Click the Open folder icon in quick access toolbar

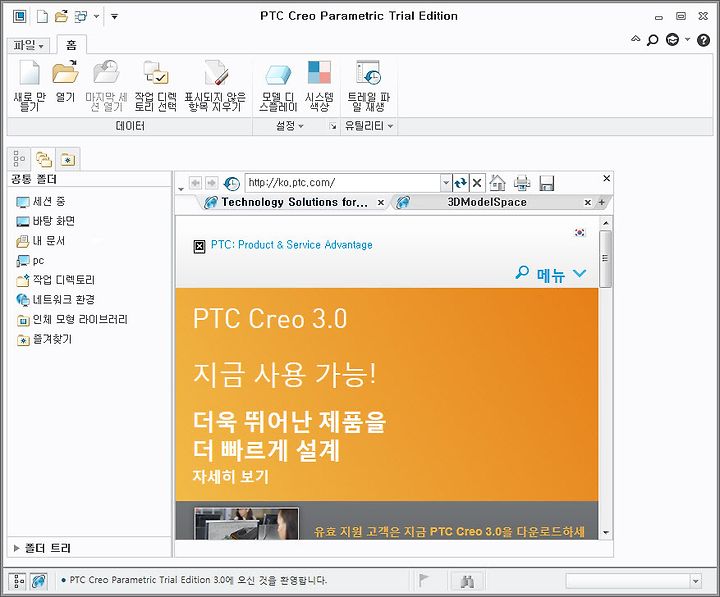pos(62,17)
